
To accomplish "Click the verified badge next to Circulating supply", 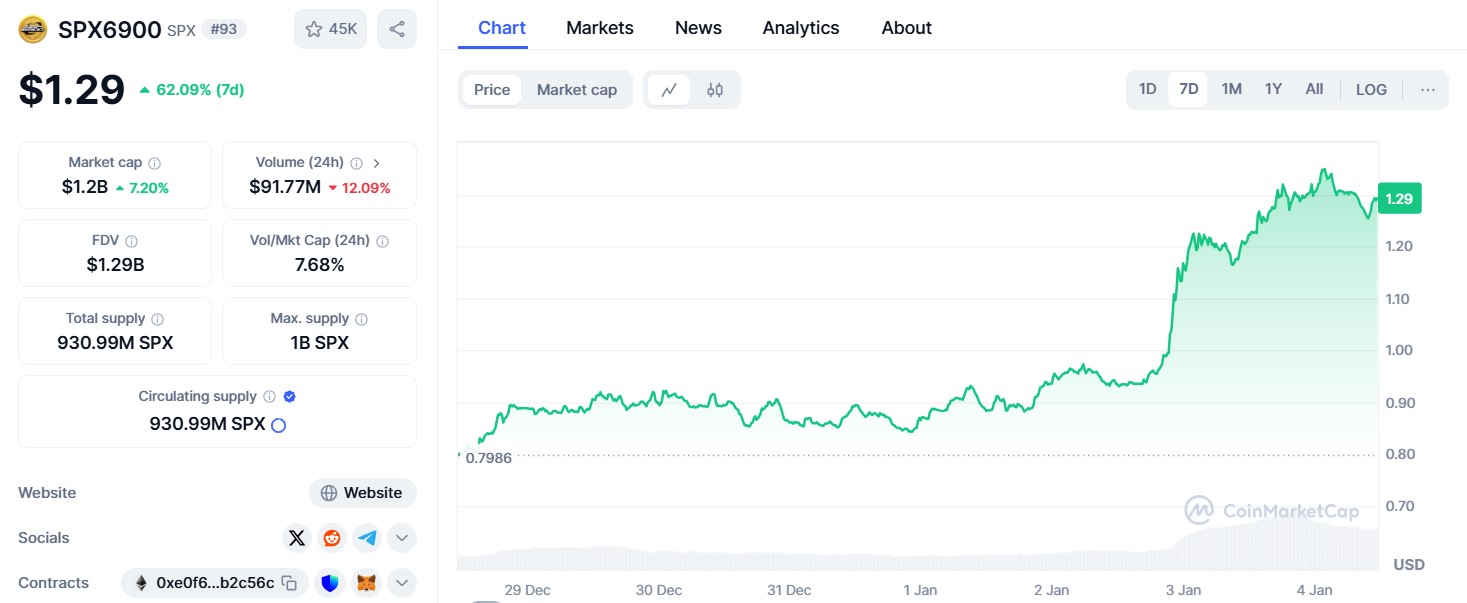I will point(290,397).
